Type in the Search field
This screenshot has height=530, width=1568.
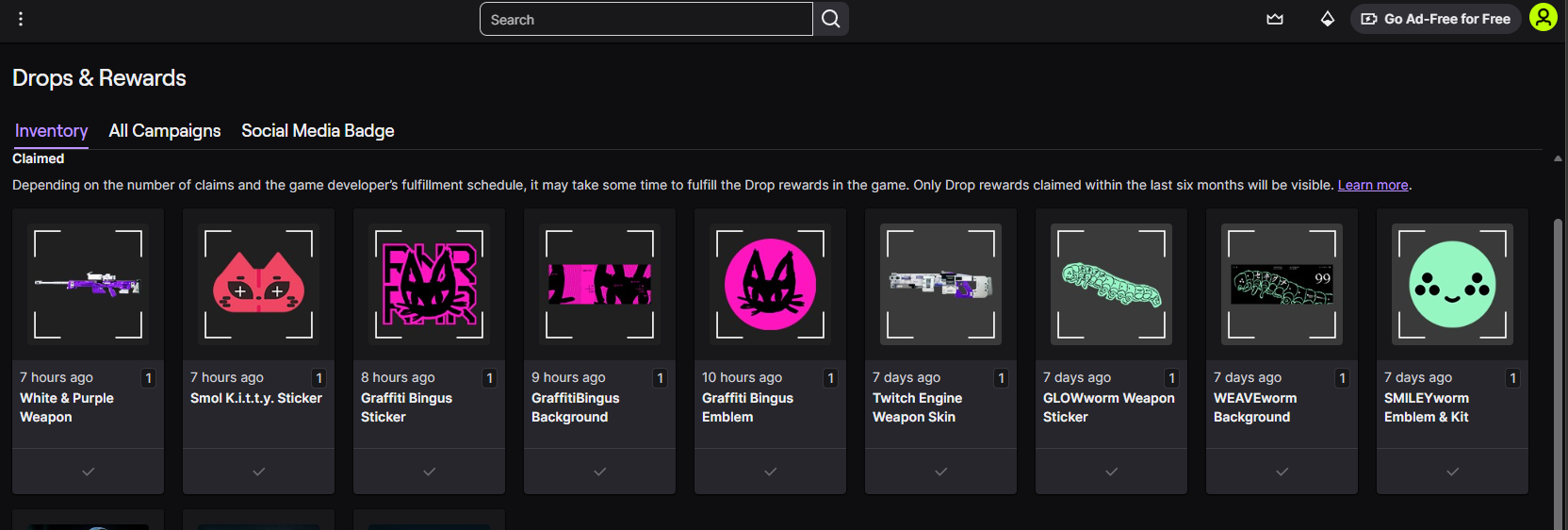(x=645, y=19)
